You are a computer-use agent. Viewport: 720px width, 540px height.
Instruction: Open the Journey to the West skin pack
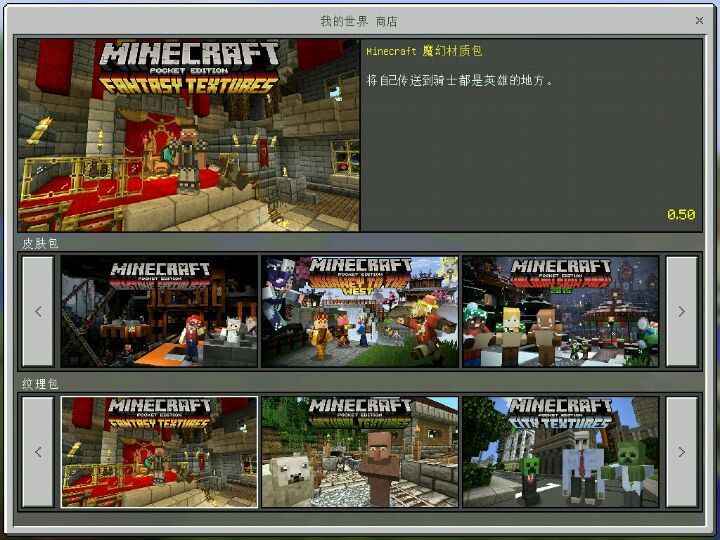coord(360,311)
